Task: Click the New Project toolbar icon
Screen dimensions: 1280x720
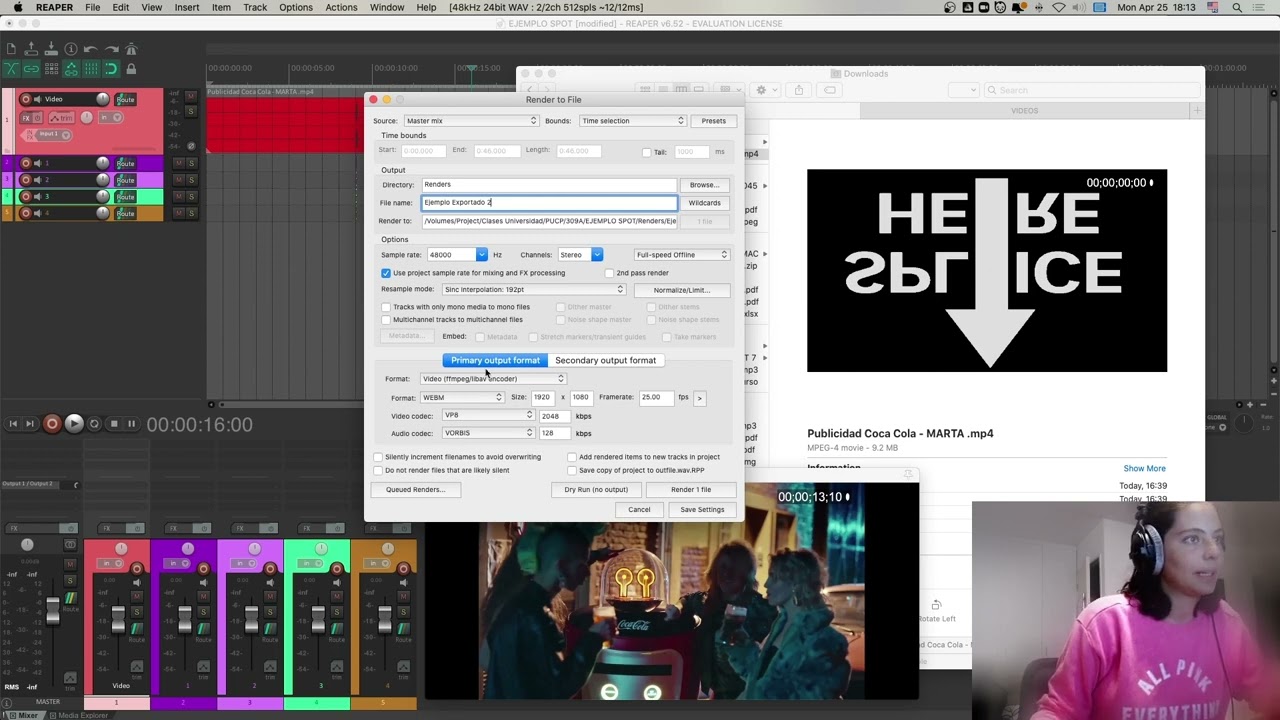Action: (11, 49)
